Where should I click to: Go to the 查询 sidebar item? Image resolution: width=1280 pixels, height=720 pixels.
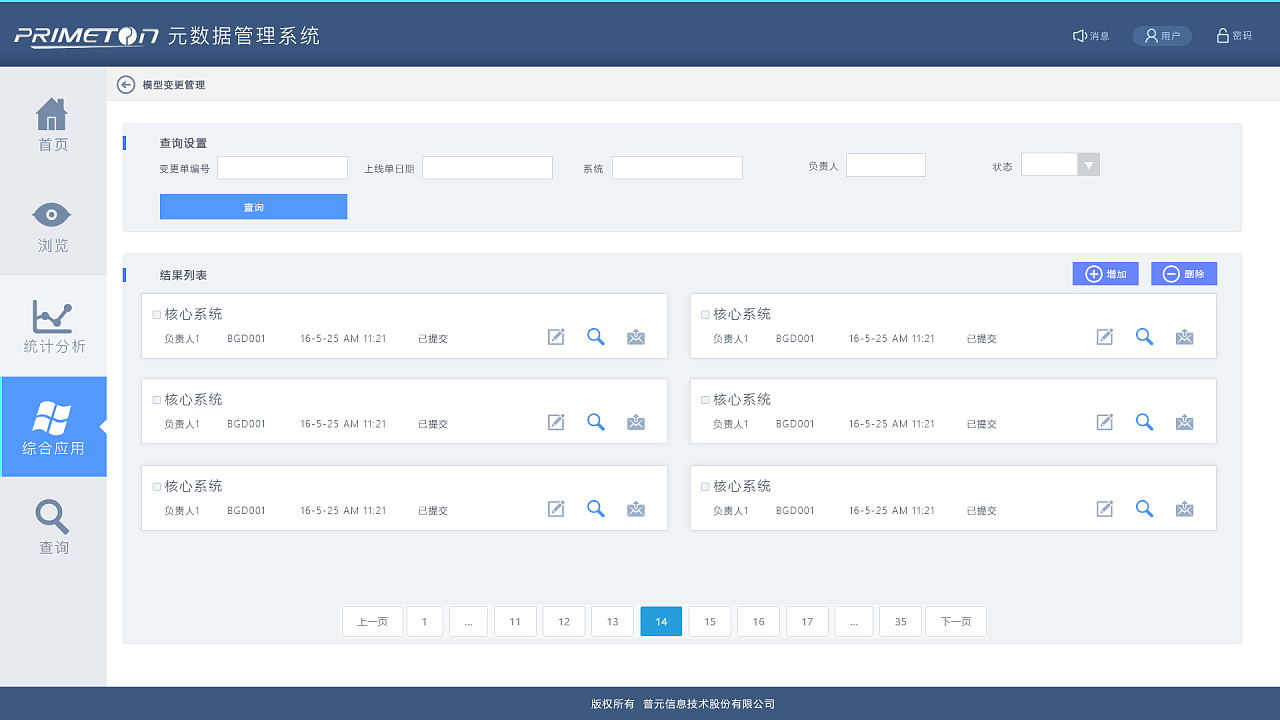coord(53,527)
